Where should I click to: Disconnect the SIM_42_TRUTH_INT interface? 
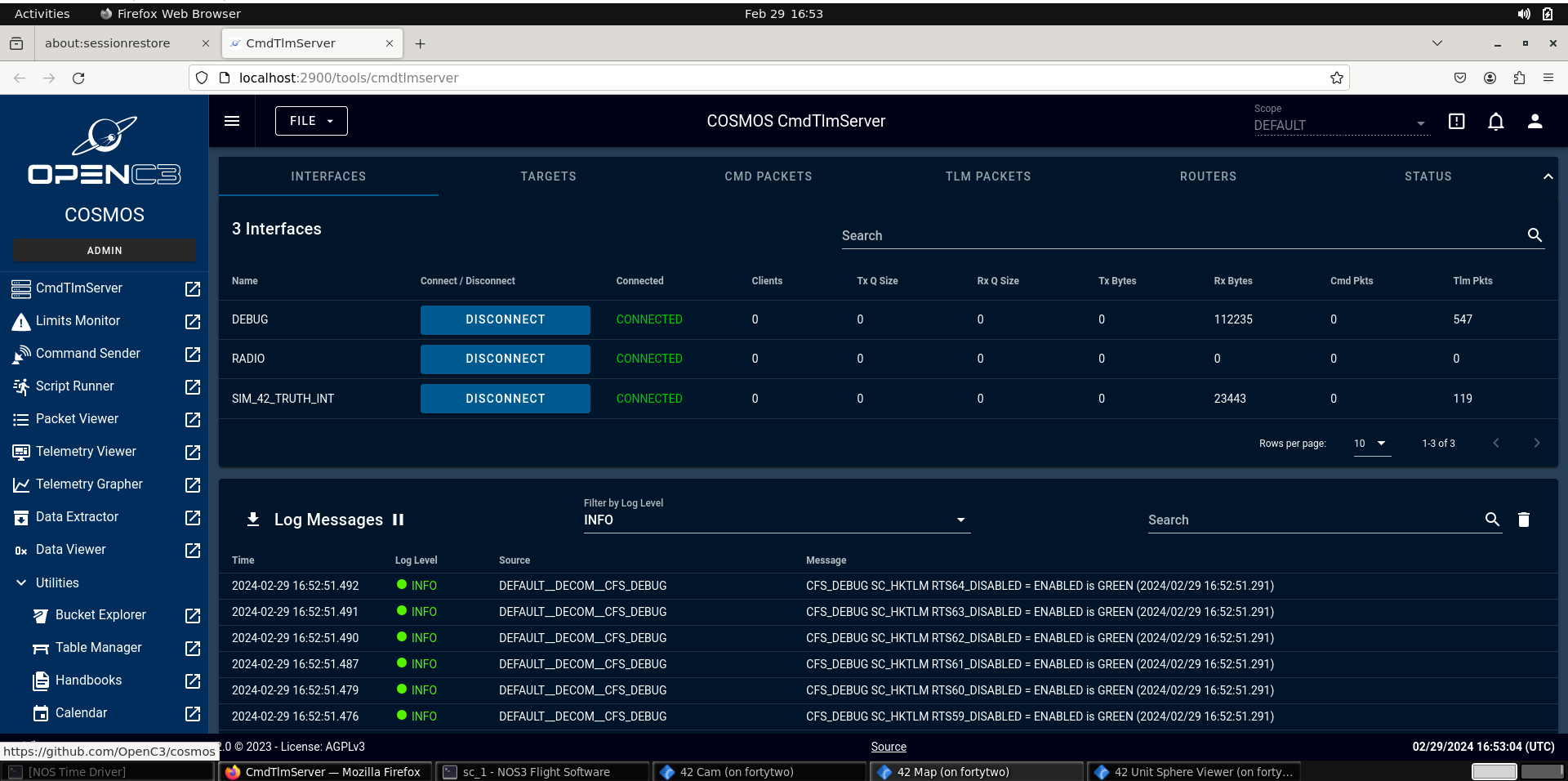(x=506, y=399)
